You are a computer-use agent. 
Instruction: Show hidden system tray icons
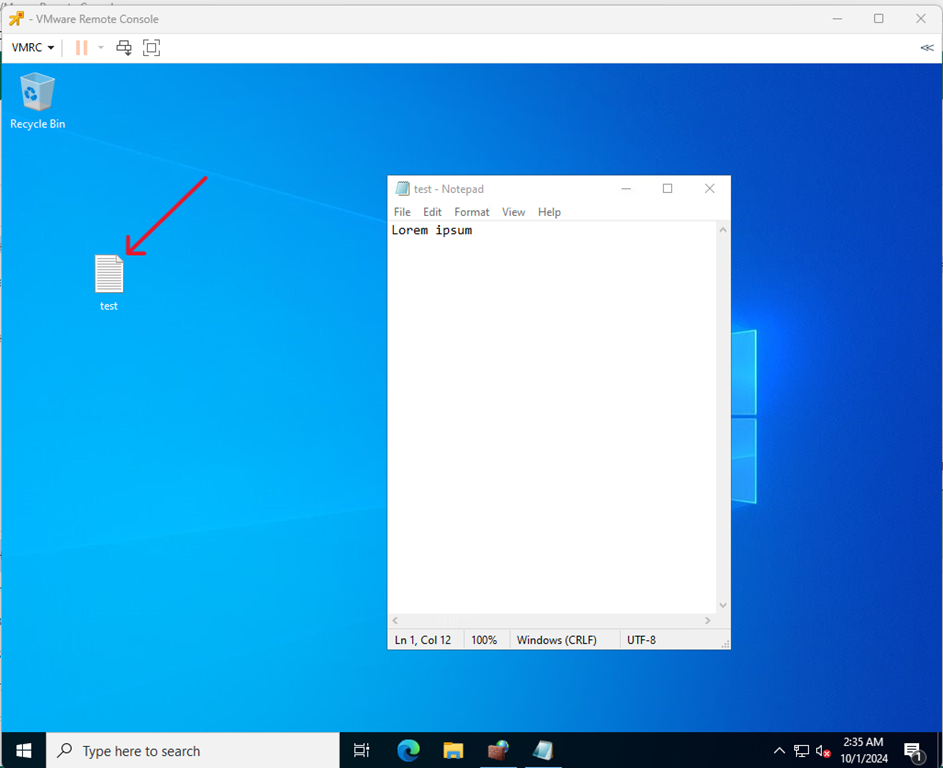[x=779, y=750]
